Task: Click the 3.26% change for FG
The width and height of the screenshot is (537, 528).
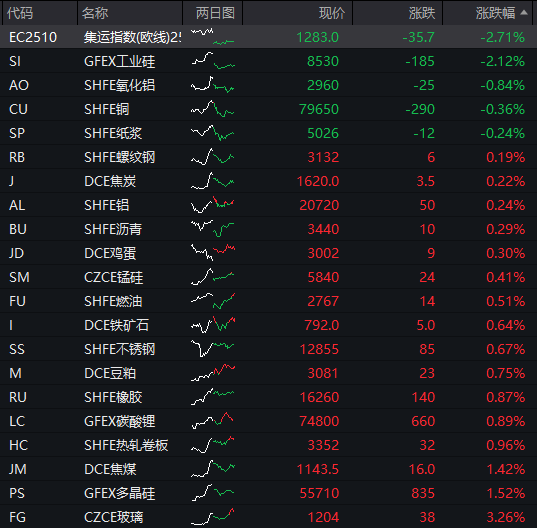Action: point(505,517)
